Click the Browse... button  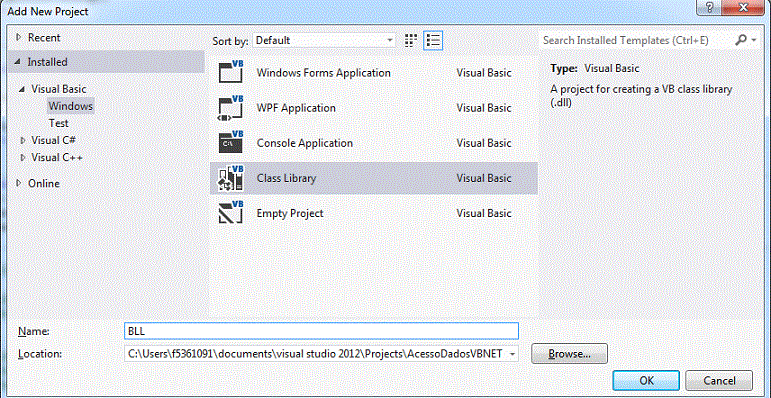[569, 354]
